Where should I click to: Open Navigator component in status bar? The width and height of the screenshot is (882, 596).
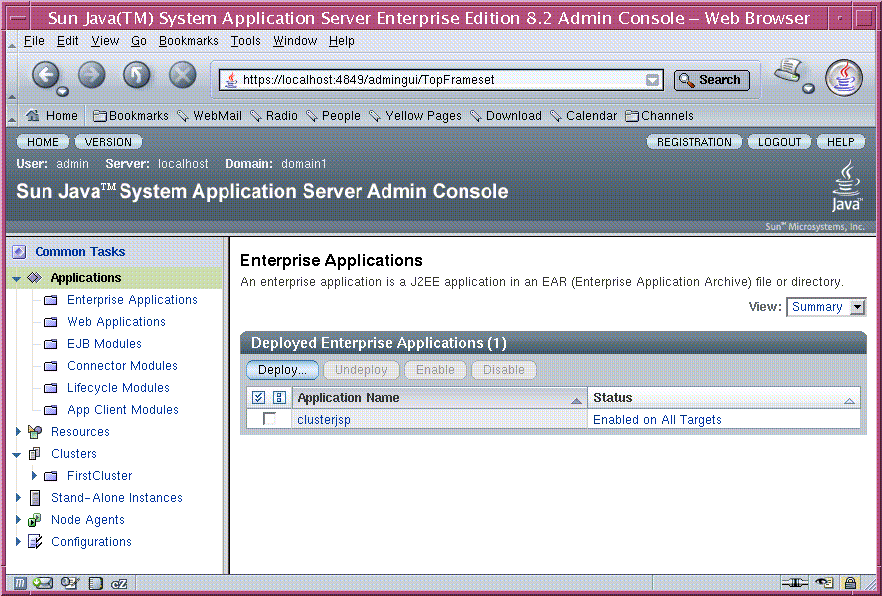(20, 583)
